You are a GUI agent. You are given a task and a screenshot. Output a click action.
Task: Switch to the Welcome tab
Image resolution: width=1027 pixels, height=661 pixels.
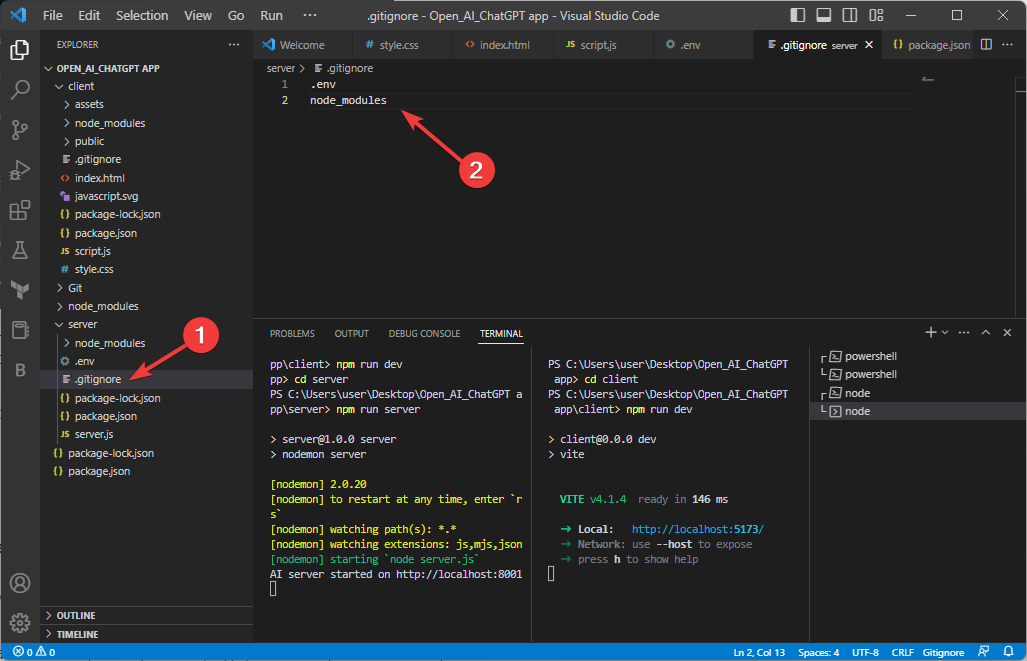(302, 45)
